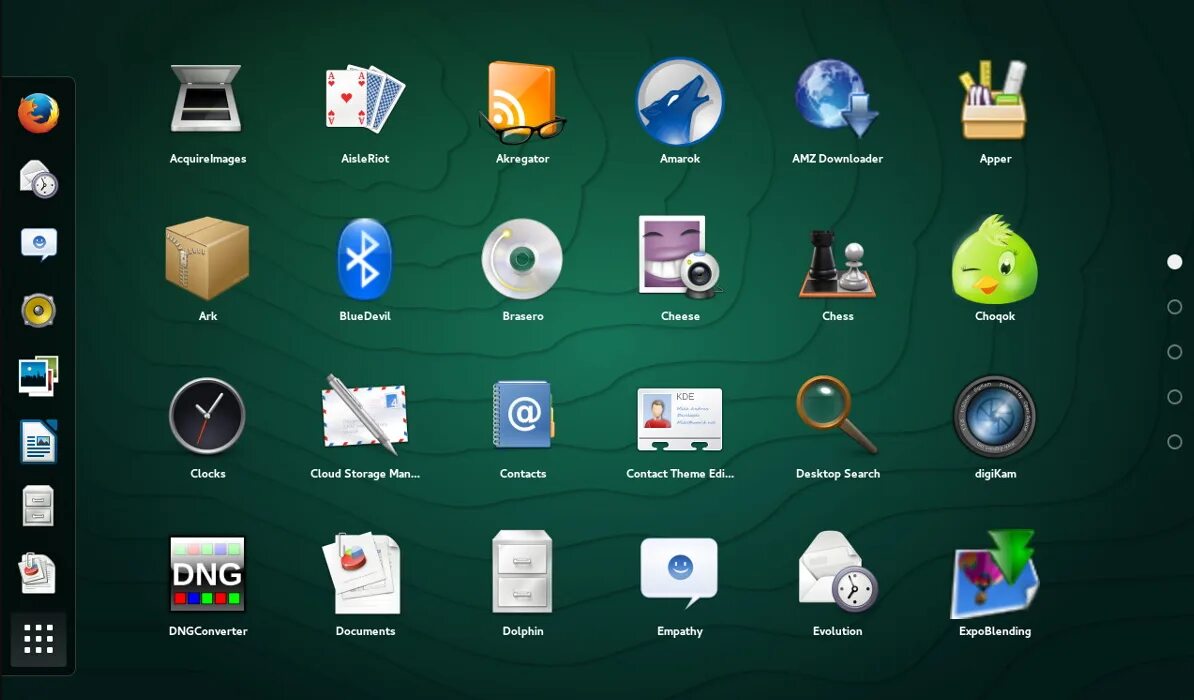This screenshot has width=1194, height=700.
Task: Open Akregator feed reader
Action: tap(522, 101)
